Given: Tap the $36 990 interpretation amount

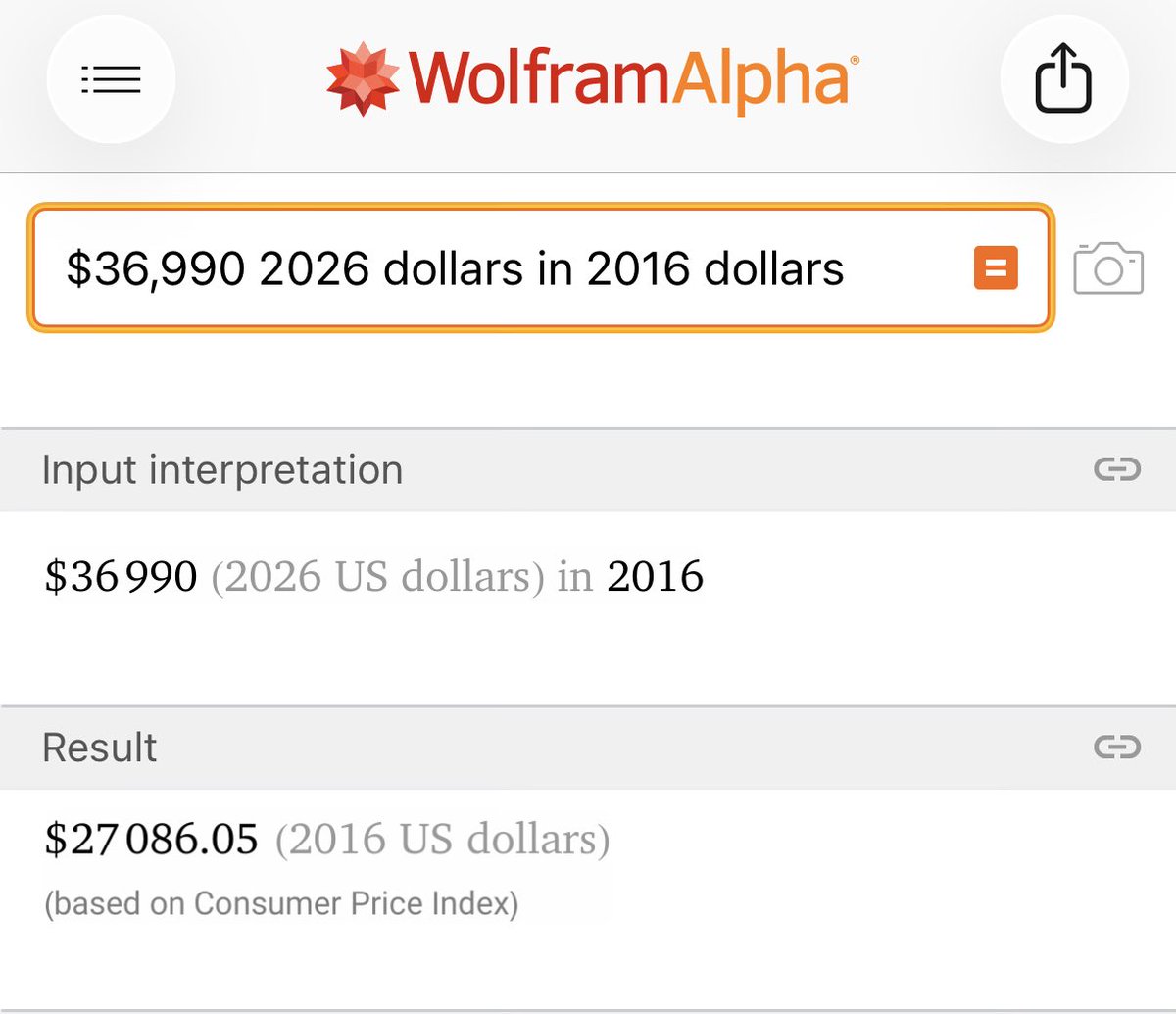Looking at the screenshot, I should click(x=122, y=577).
